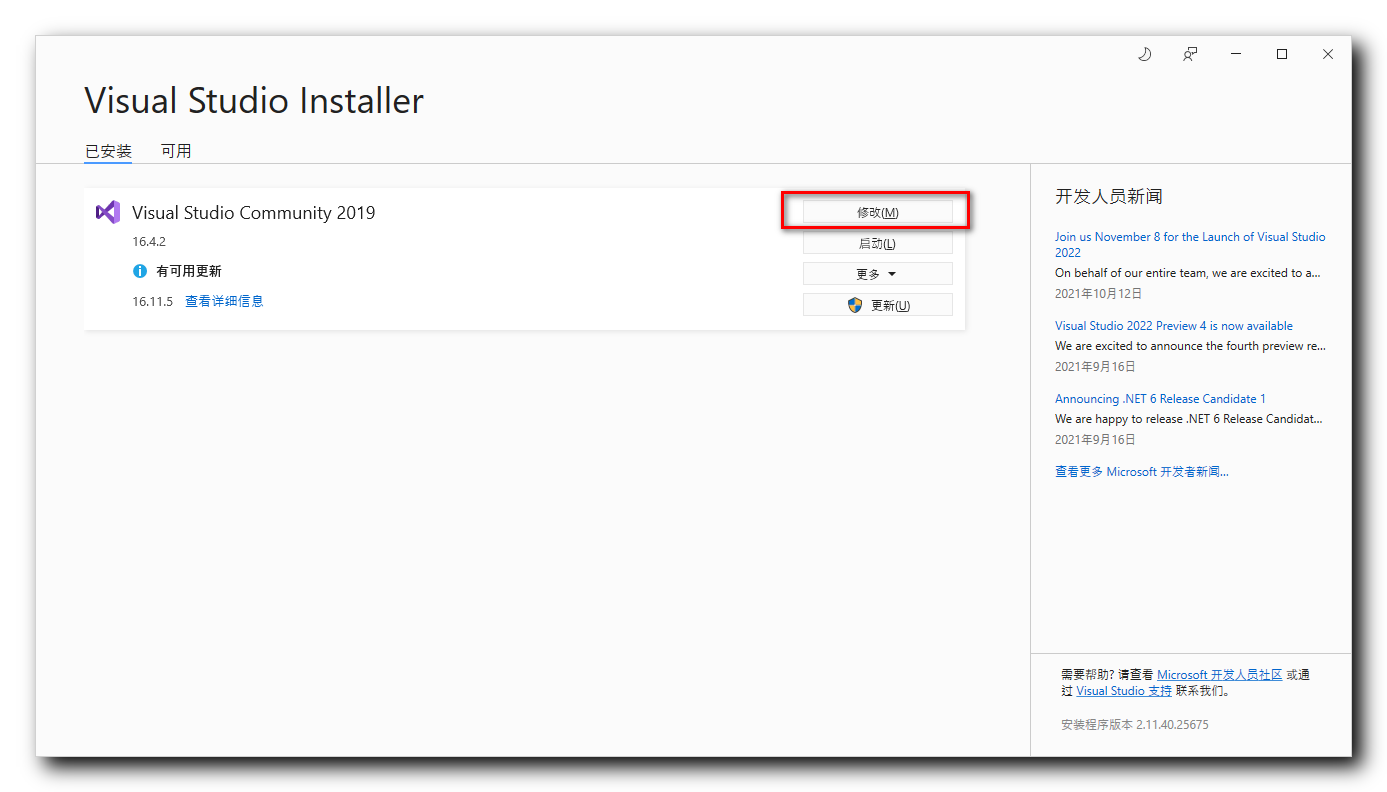Click 查看更多 Microsoft 开发者新闻 link
The width and height of the screenshot is (1387, 792).
click(x=1142, y=472)
